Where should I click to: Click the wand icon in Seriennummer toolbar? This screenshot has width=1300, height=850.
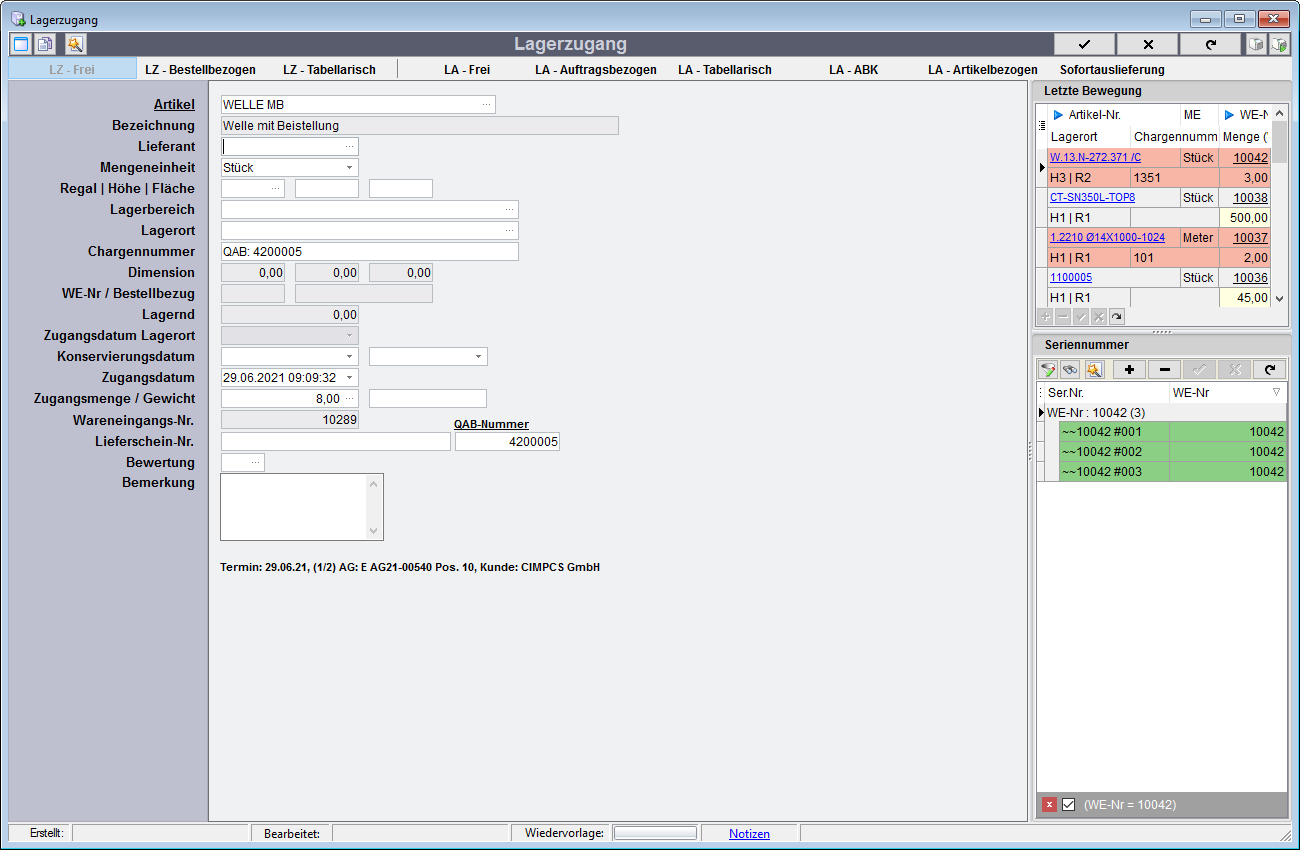[x=1093, y=369]
